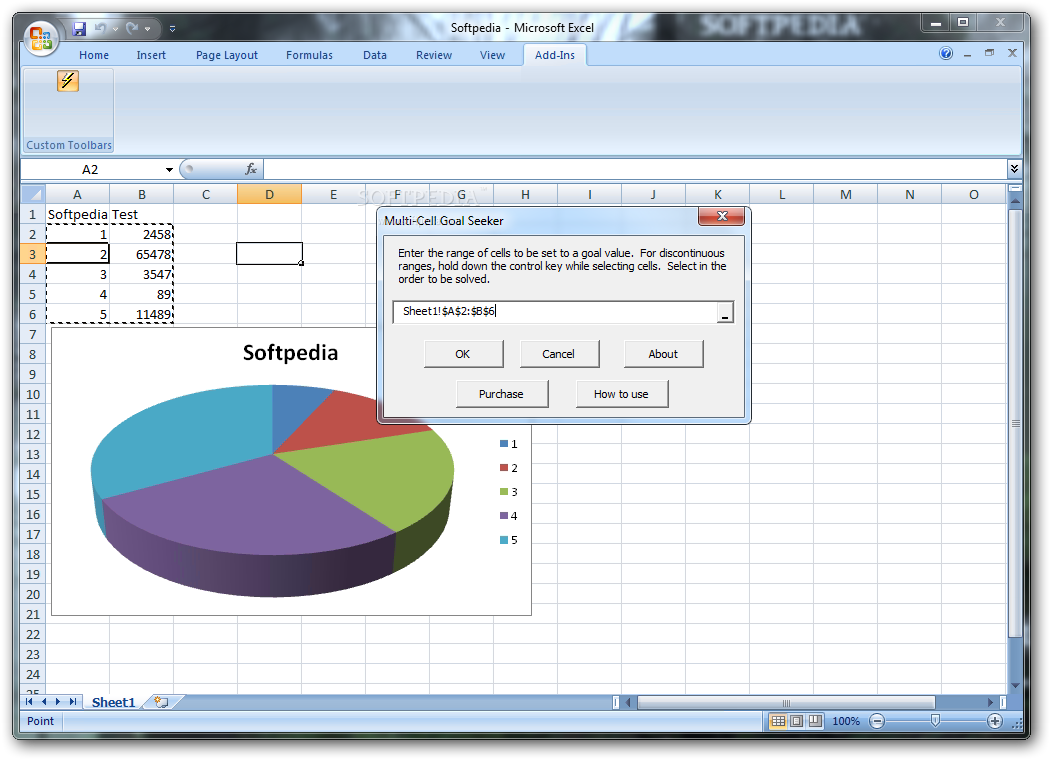Screen dimensions: 1051x760
Task: Switch to Page Layout tab
Action: click(227, 55)
